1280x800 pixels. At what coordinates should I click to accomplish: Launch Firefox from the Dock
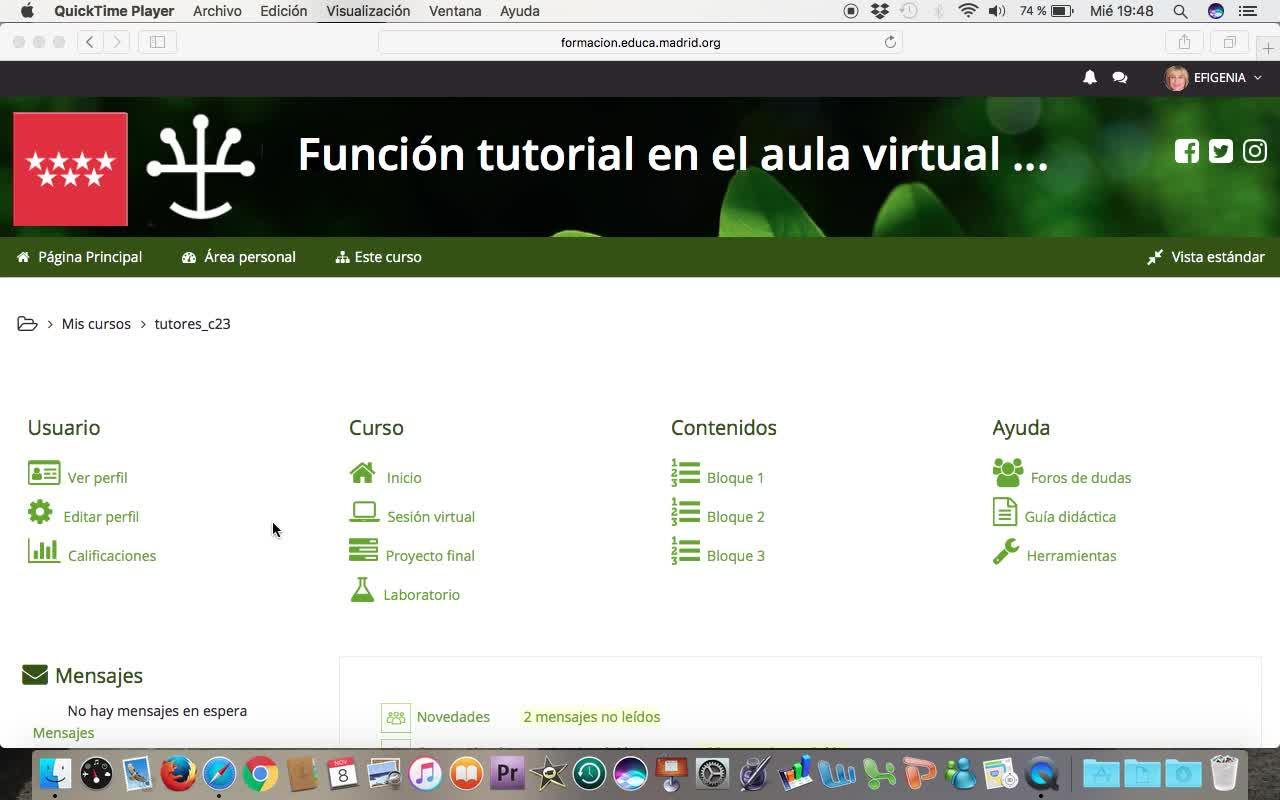[178, 773]
